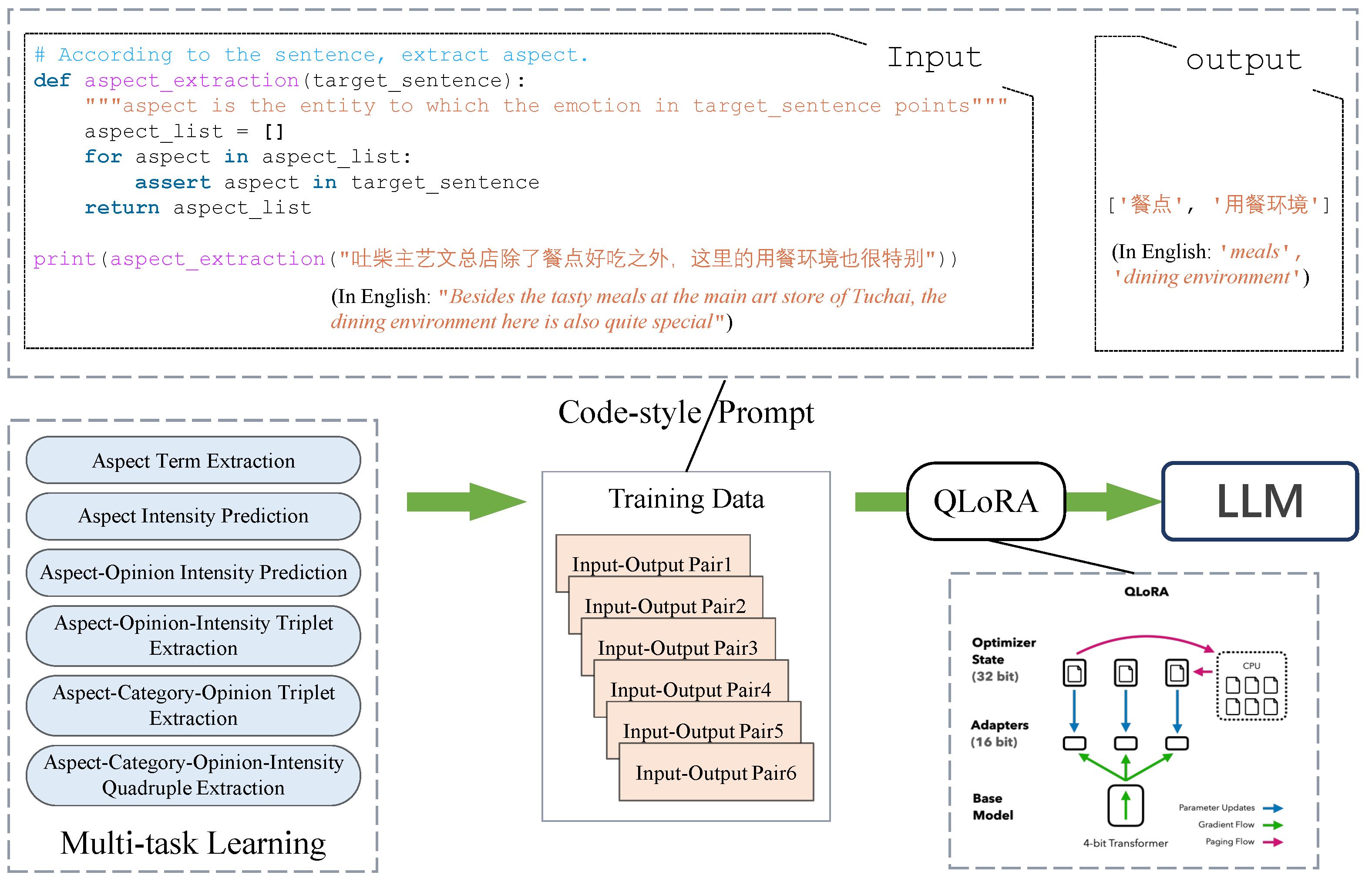
Task: Click the Multi-task Learning label
Action: pos(194,843)
